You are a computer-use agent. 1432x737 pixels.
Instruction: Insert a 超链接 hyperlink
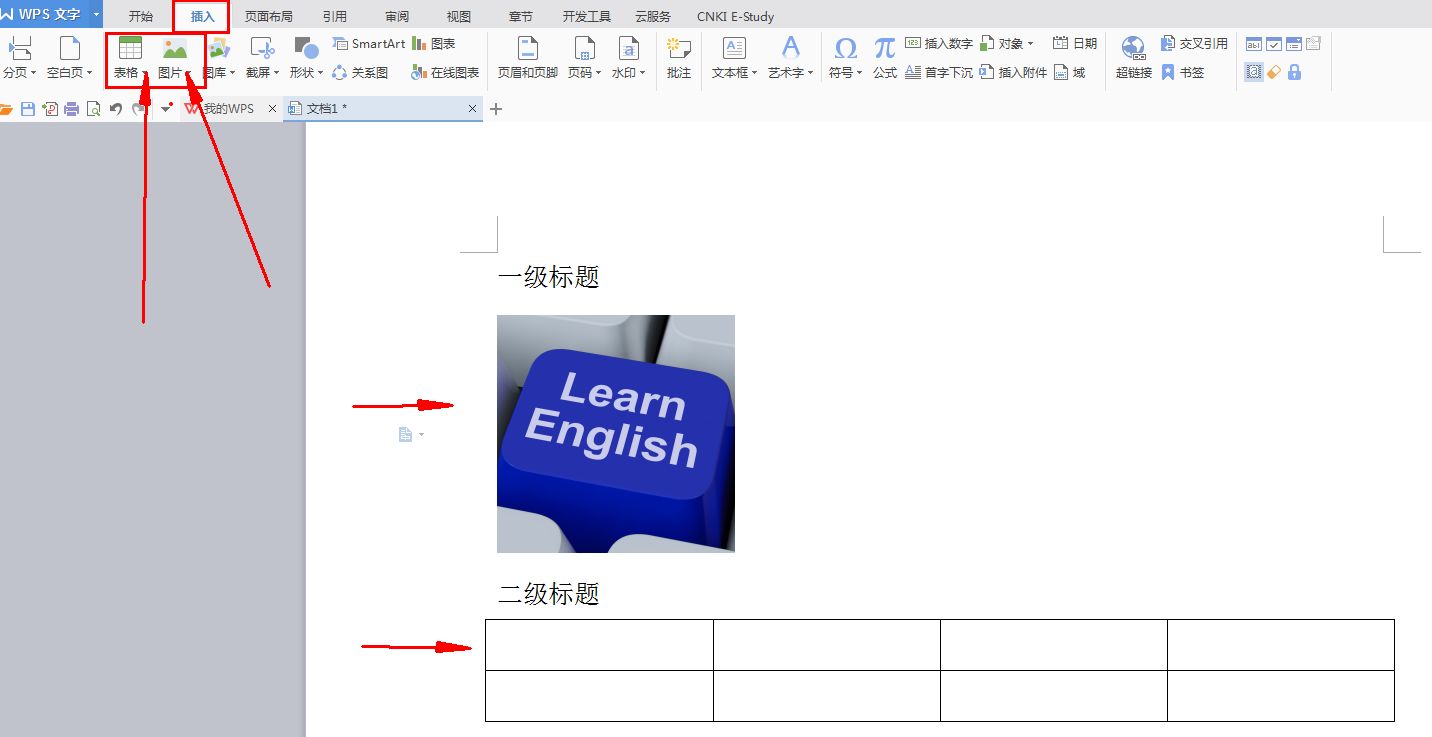tap(1134, 57)
